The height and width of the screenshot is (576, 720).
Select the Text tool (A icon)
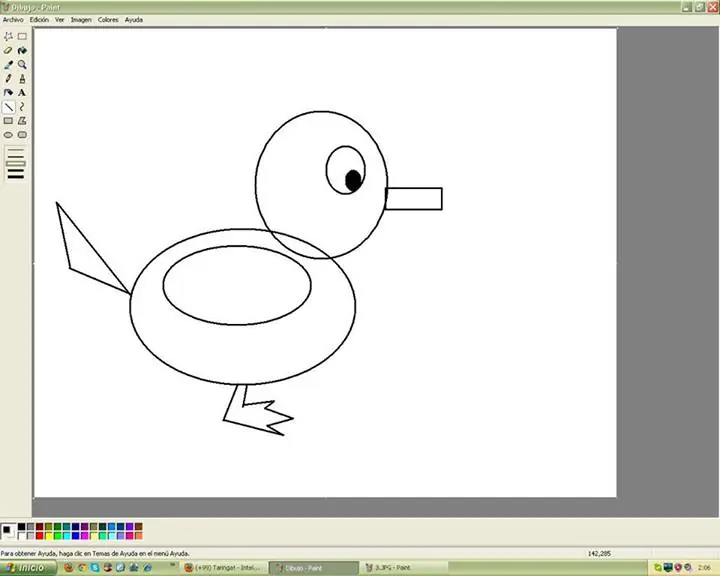22,92
